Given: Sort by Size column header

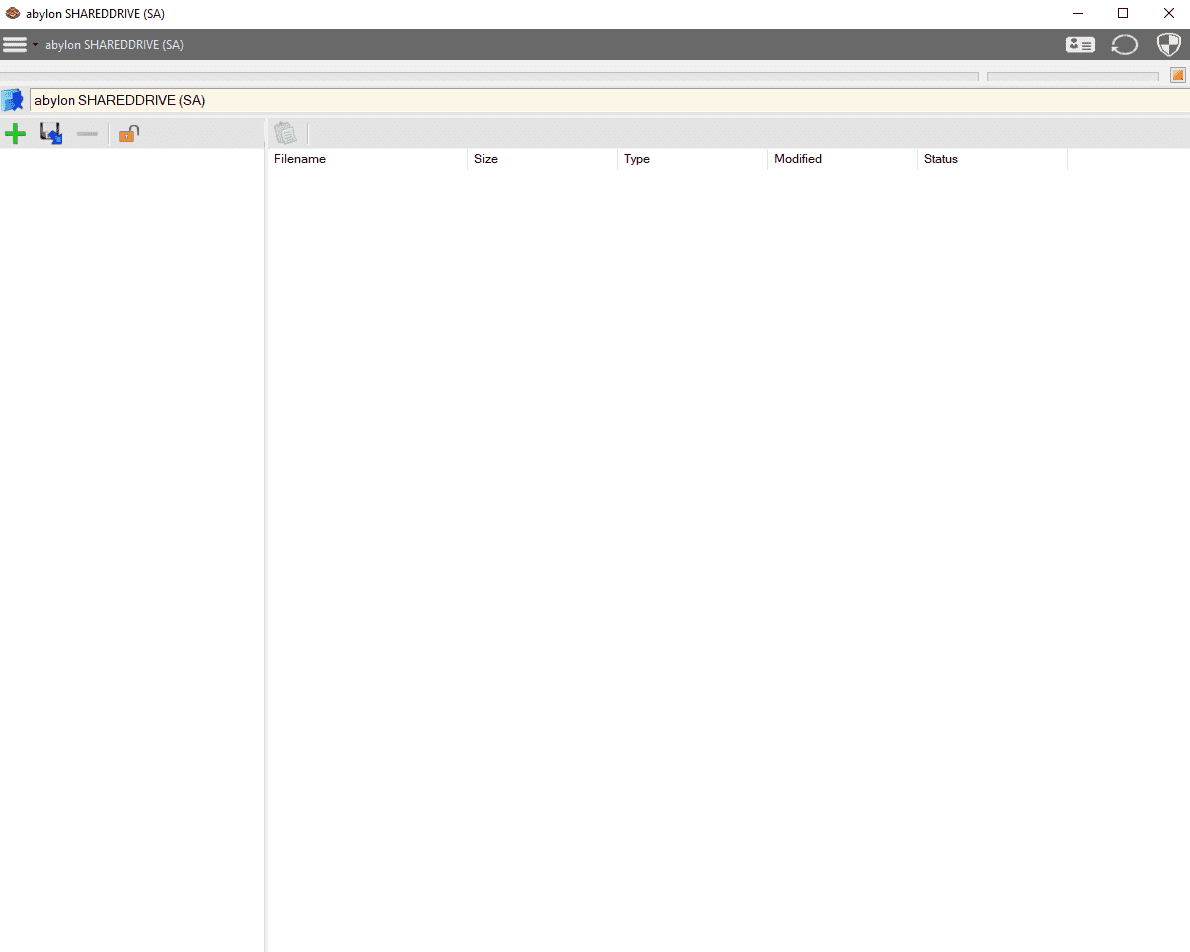Looking at the screenshot, I should click(x=542, y=159).
